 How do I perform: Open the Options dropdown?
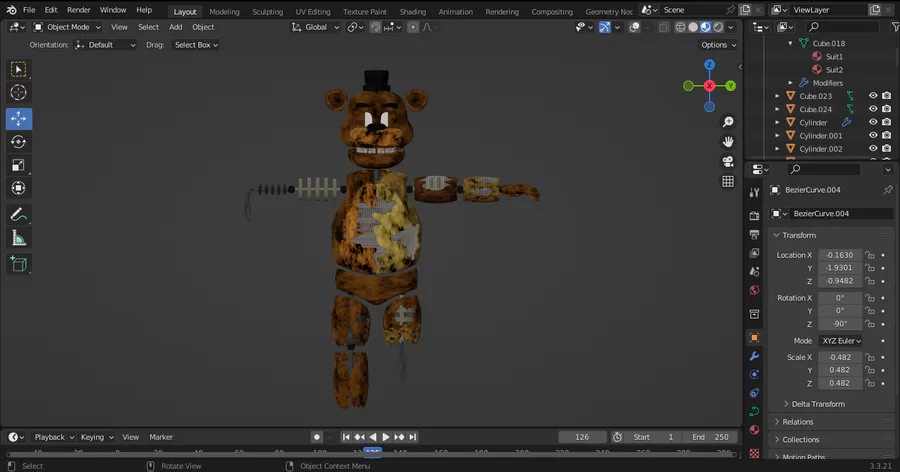(x=718, y=45)
